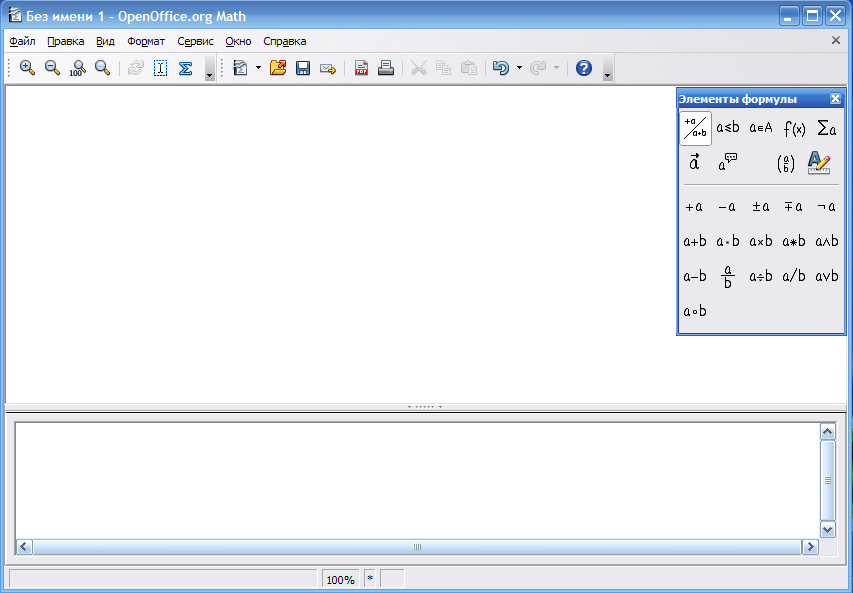
Task: Insert the division fraction a over b
Action: pyautogui.click(x=728, y=276)
